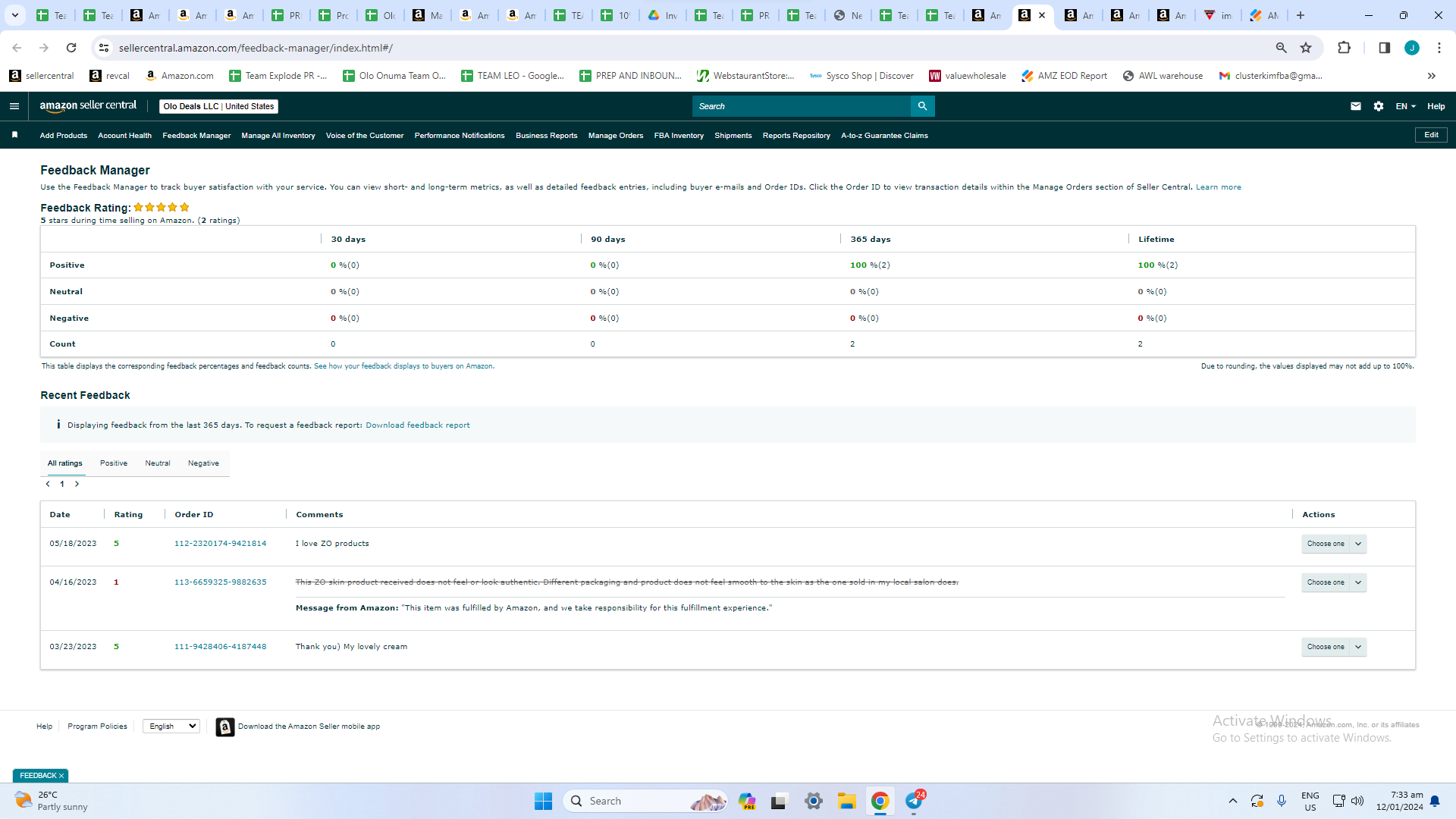The height and width of the screenshot is (819, 1456).
Task: Open A-to-z Guarantee Claims
Action: (884, 136)
